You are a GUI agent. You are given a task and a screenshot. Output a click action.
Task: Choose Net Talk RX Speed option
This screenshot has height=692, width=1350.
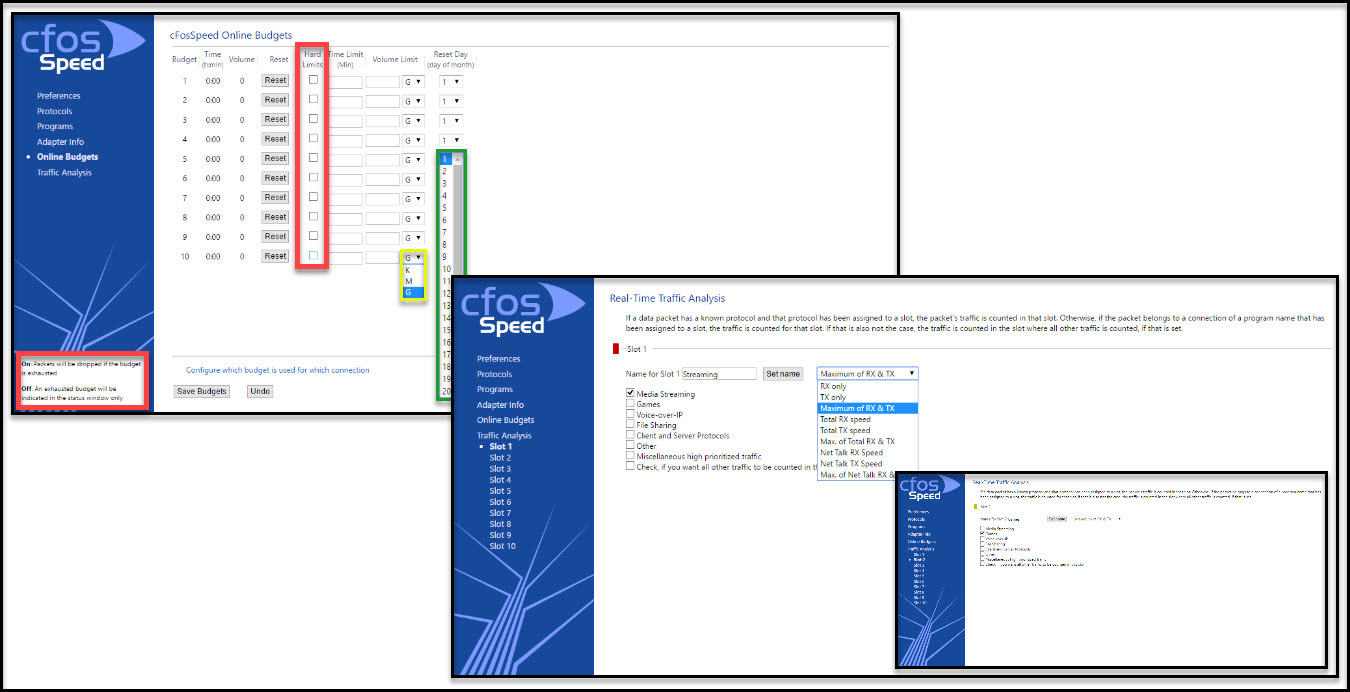pyautogui.click(x=867, y=452)
